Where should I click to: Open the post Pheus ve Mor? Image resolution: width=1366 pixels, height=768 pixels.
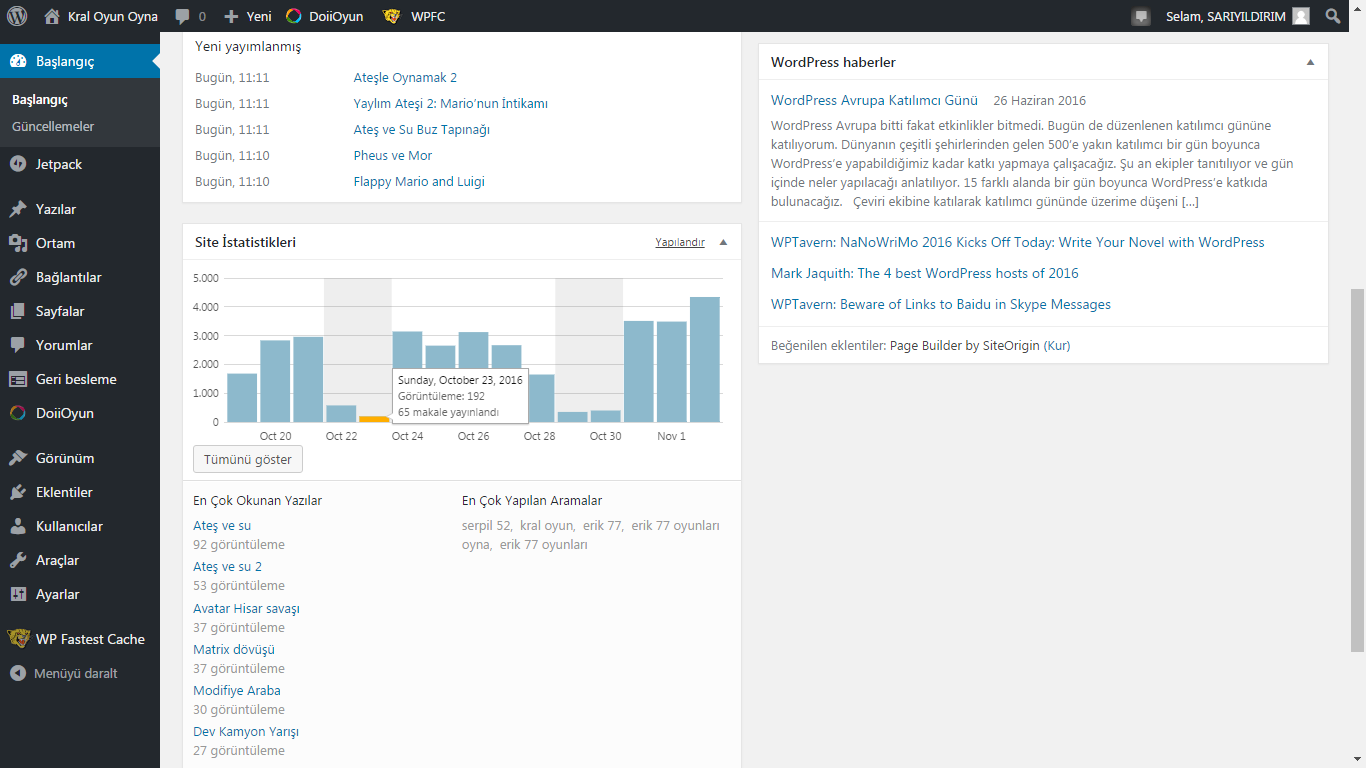[393, 156]
